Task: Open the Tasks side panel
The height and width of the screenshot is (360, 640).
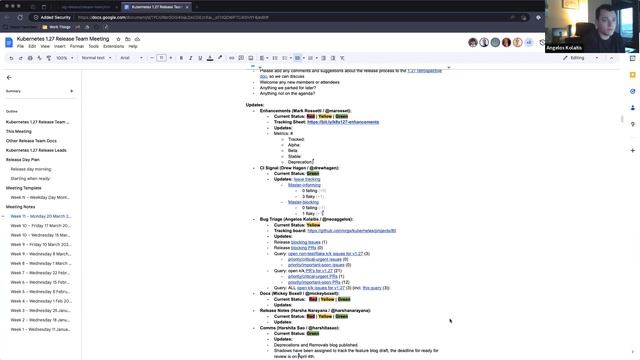Action: pos(633,91)
